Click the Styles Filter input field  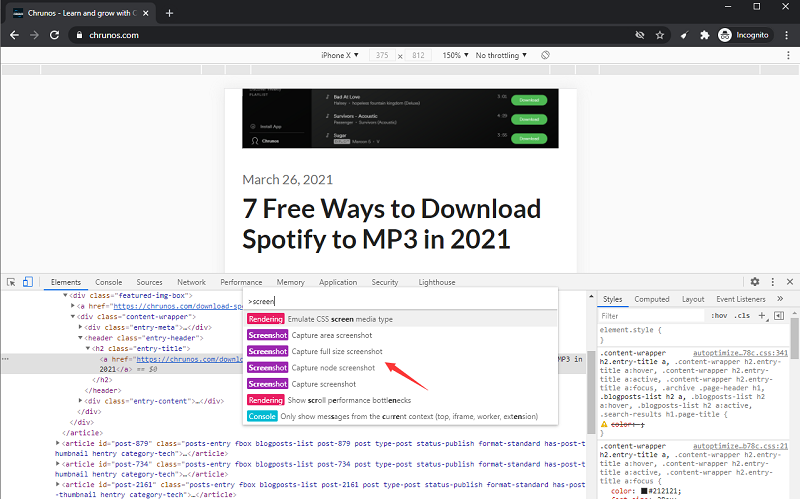click(650, 315)
